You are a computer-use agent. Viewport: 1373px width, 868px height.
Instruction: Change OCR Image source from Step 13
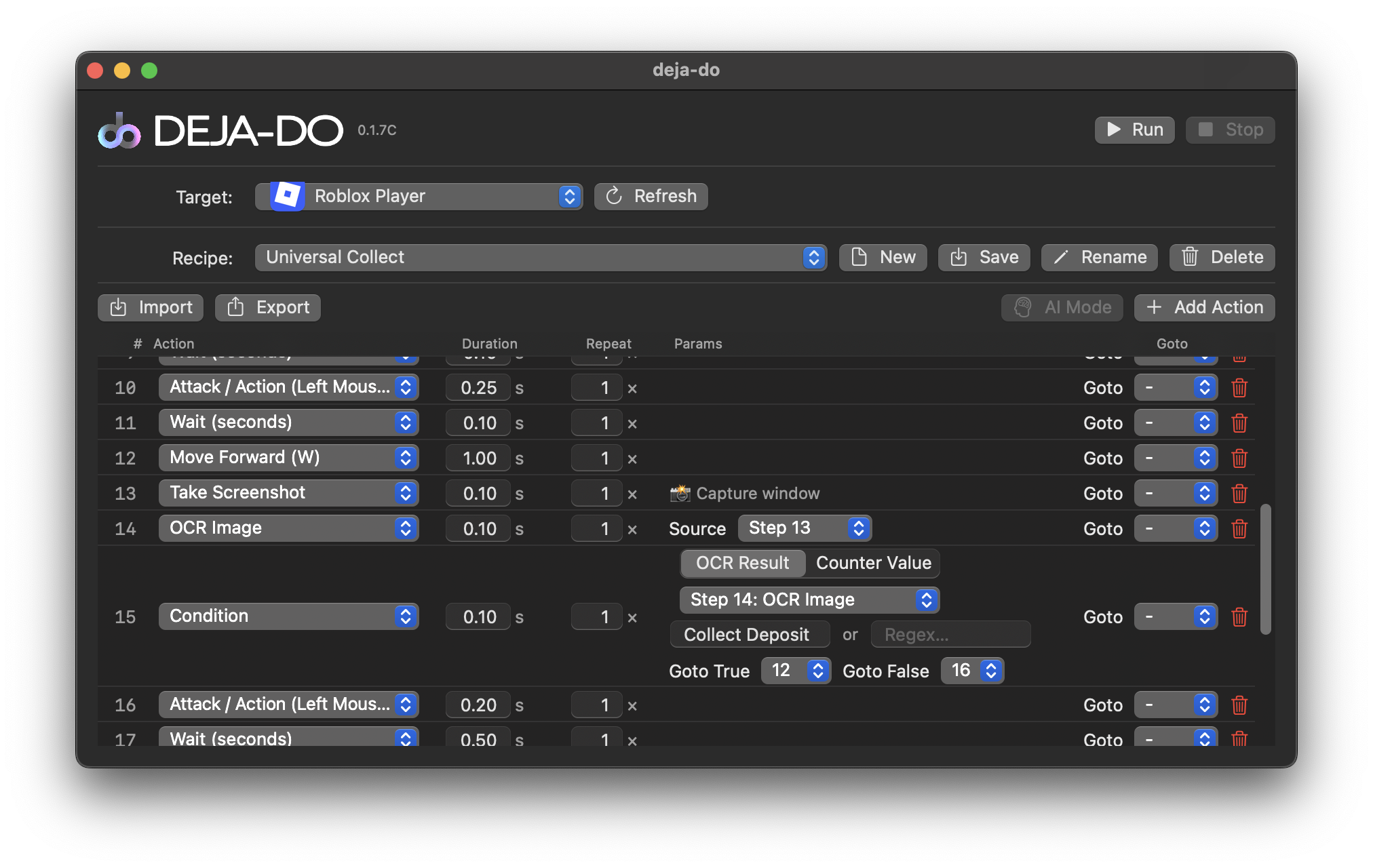point(805,528)
